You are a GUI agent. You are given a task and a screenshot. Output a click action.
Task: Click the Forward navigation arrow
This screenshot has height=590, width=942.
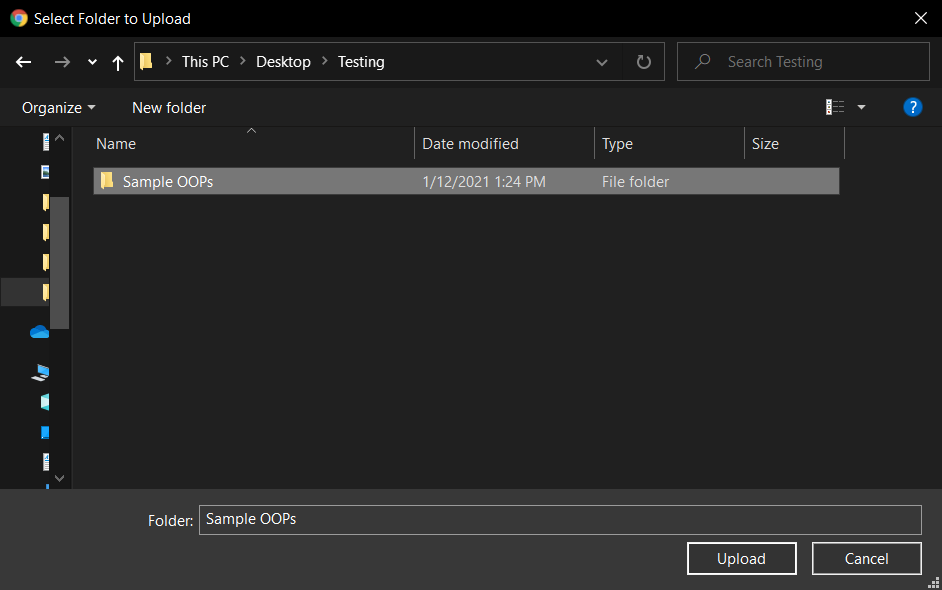pos(62,62)
